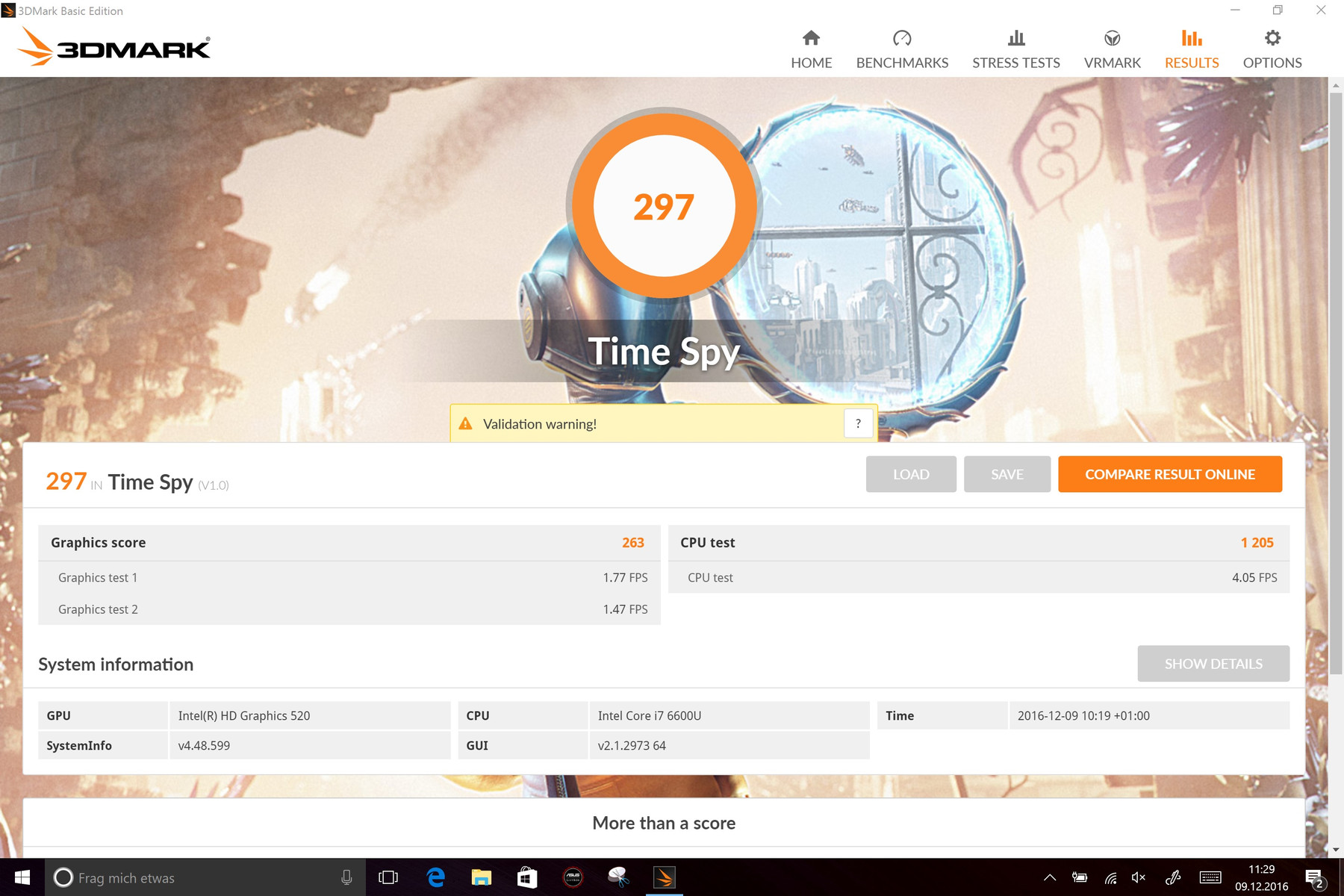
Task: Click SHOW DETAILS button
Action: tap(1213, 663)
